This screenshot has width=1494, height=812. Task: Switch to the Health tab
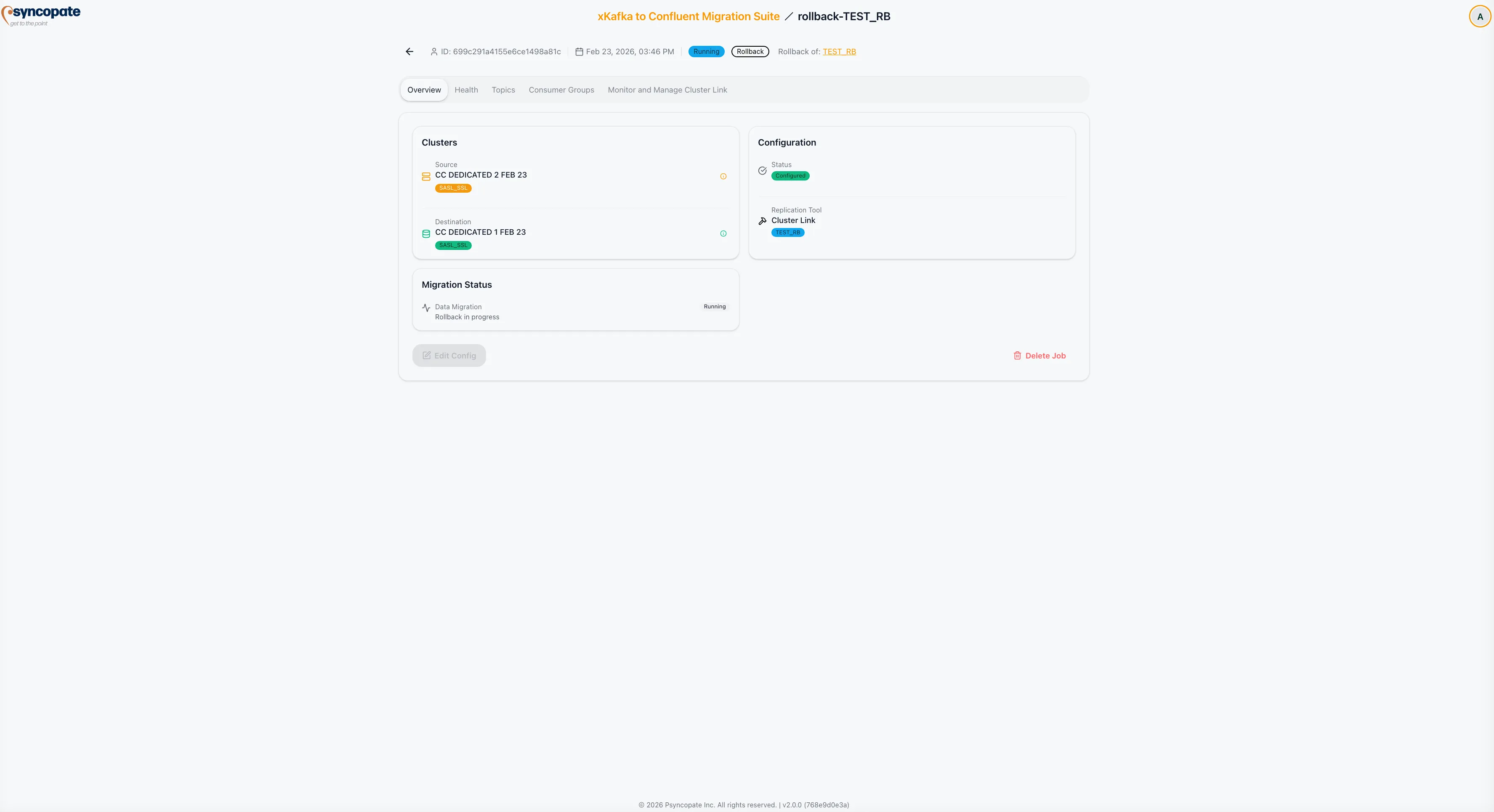pyautogui.click(x=466, y=89)
